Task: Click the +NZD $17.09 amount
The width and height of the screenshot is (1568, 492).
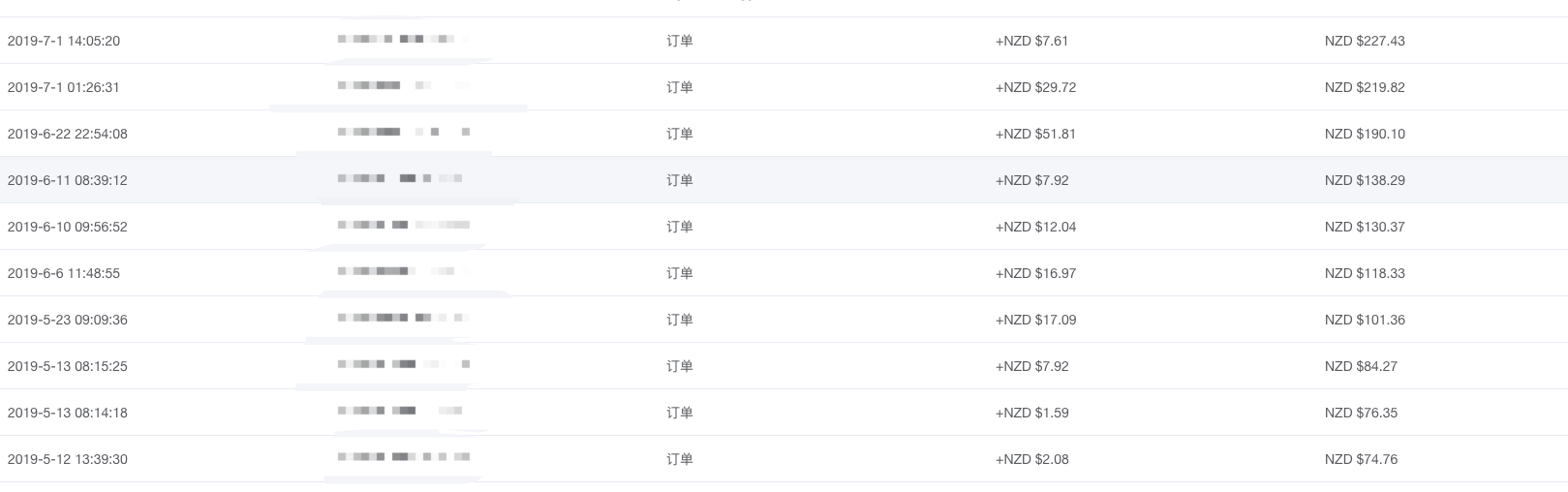Action: [1035, 320]
